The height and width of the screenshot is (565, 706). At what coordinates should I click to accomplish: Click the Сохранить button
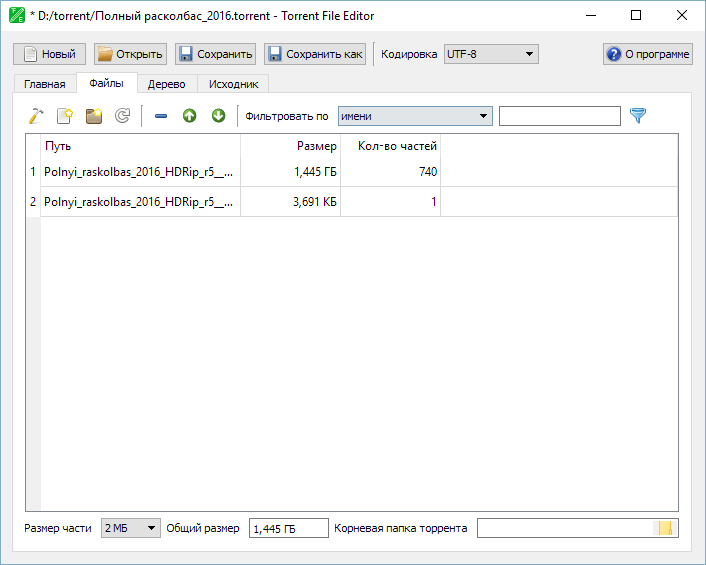point(216,54)
